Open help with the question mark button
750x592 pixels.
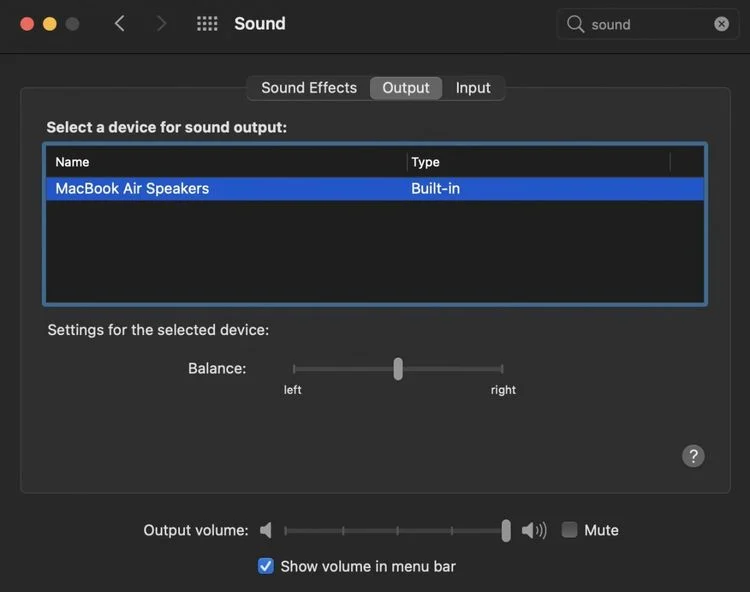tap(693, 456)
